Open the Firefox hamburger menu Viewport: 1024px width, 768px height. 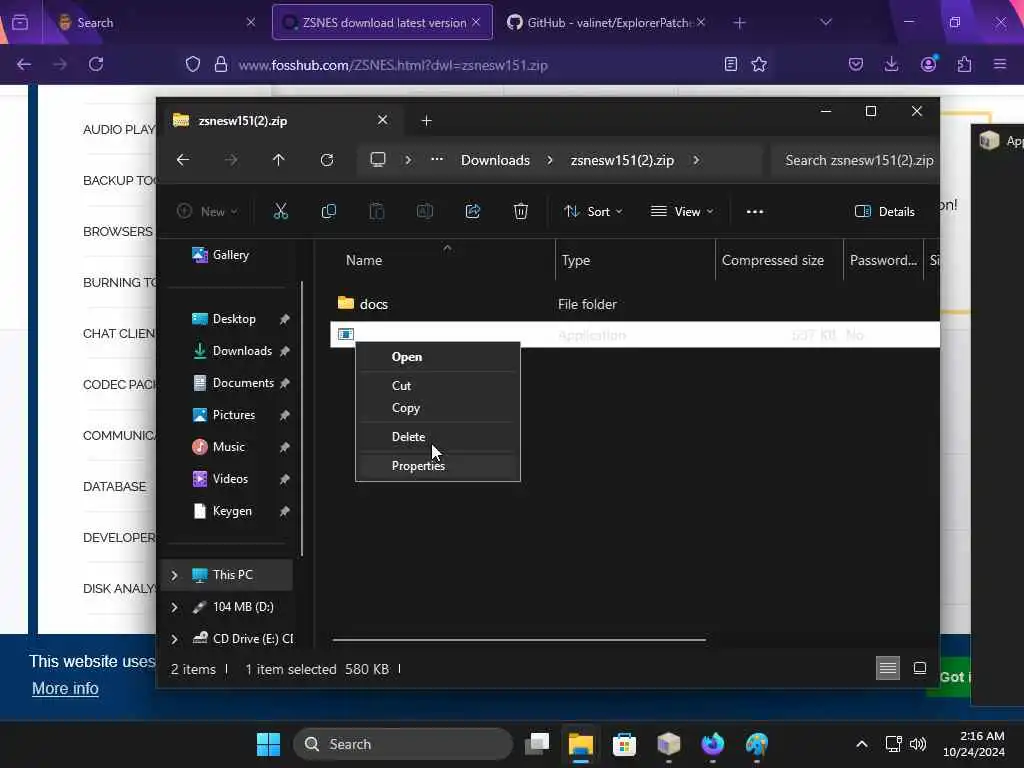tap(1000, 64)
